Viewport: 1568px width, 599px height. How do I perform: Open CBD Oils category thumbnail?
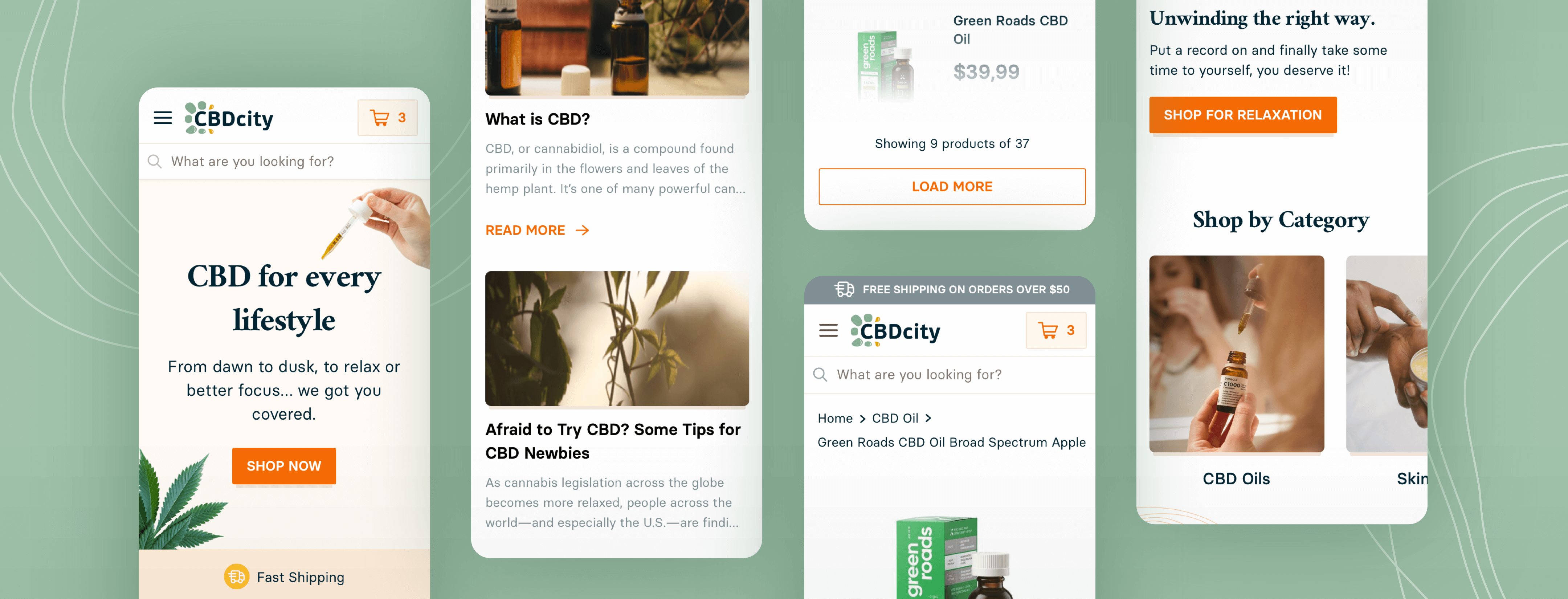(1236, 354)
